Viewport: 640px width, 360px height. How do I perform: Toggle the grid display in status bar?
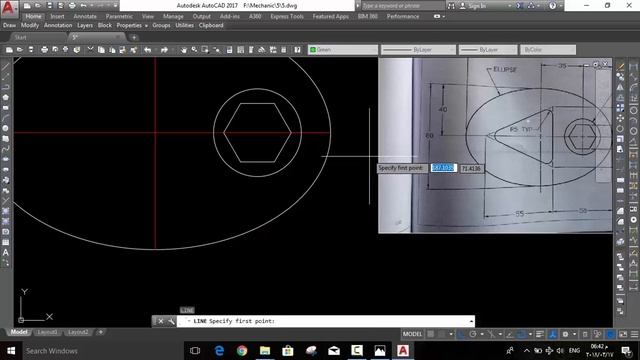click(x=431, y=334)
